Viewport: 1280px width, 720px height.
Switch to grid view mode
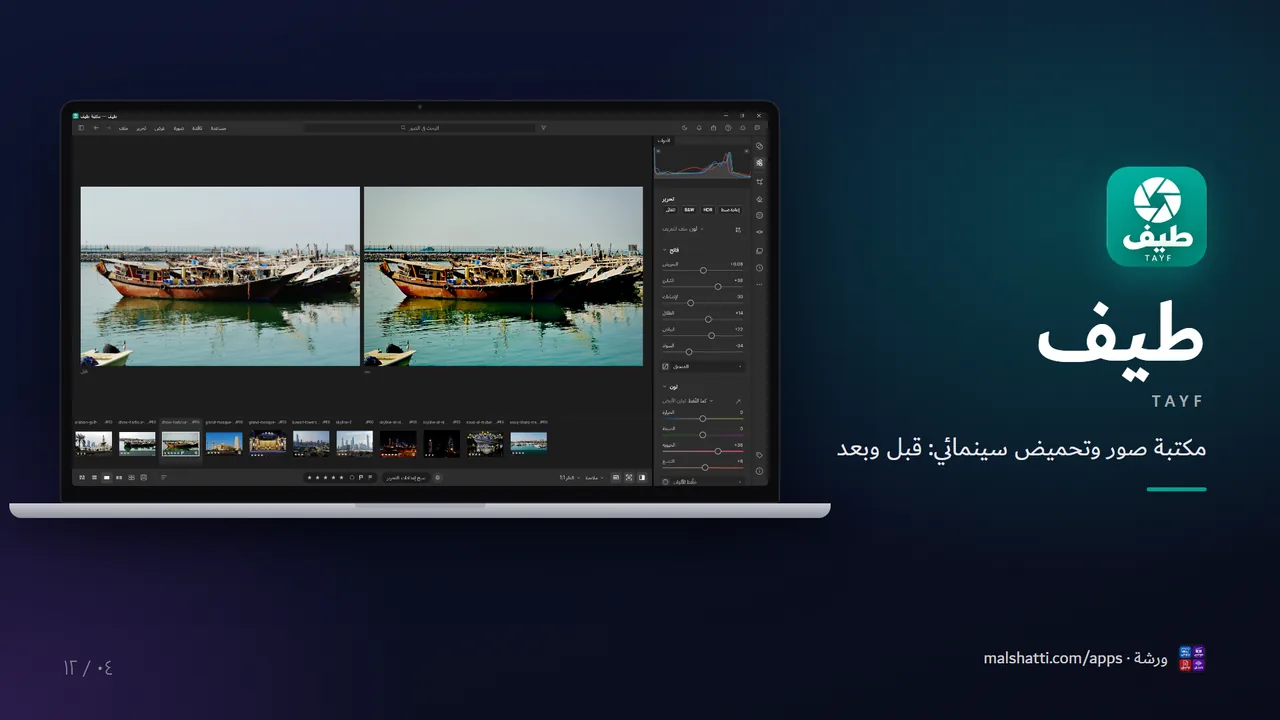[x=82, y=478]
